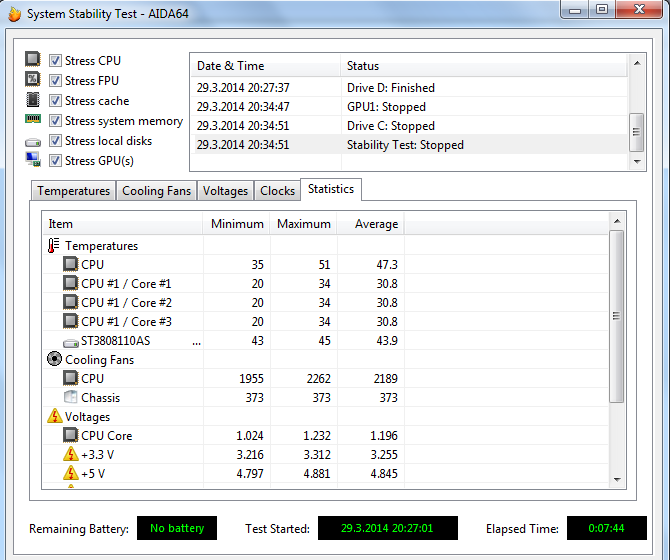Screen dimensions: 671x560
Task: Select the Statistics tab
Action: (331, 189)
